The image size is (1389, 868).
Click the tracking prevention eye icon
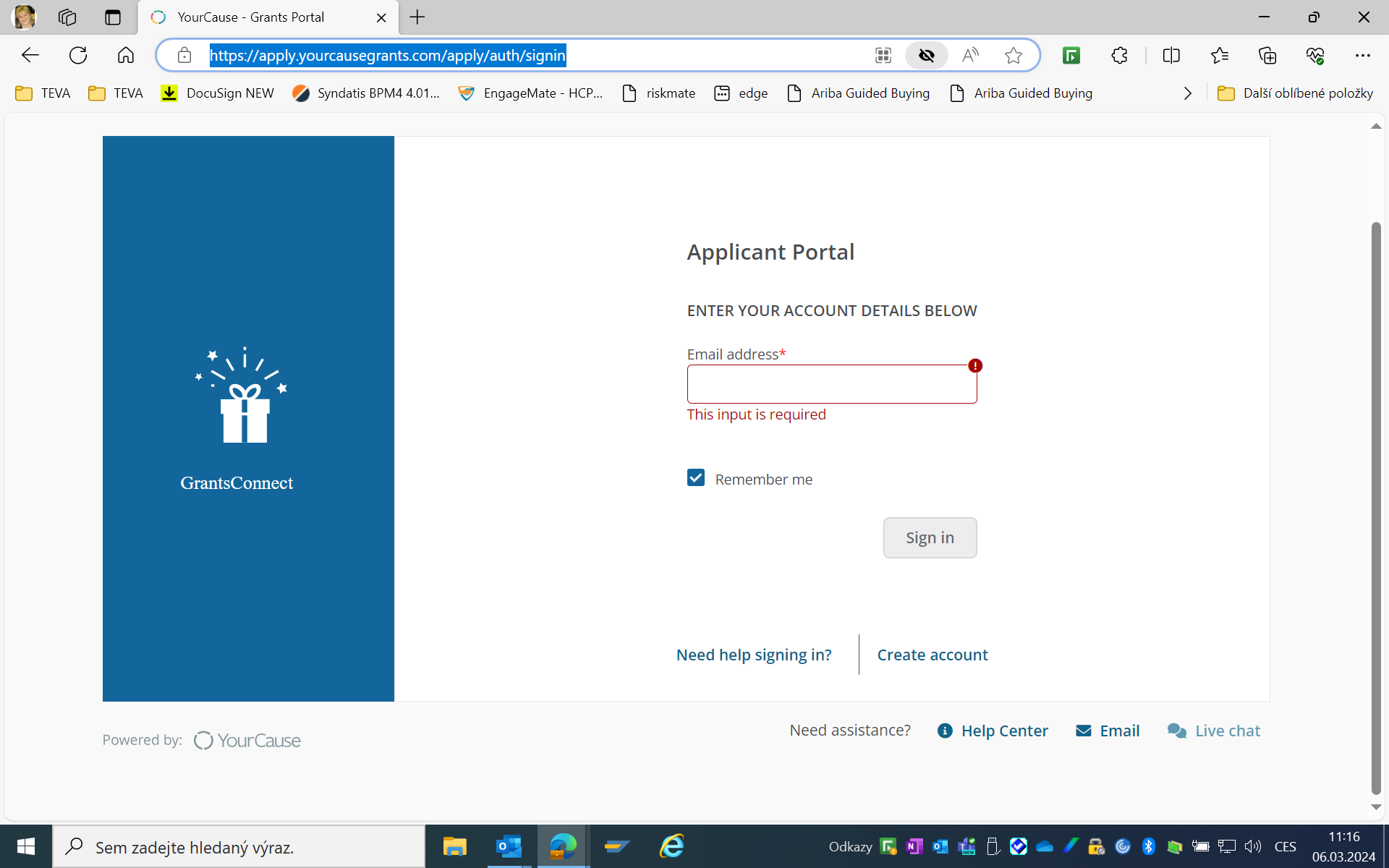point(927,56)
